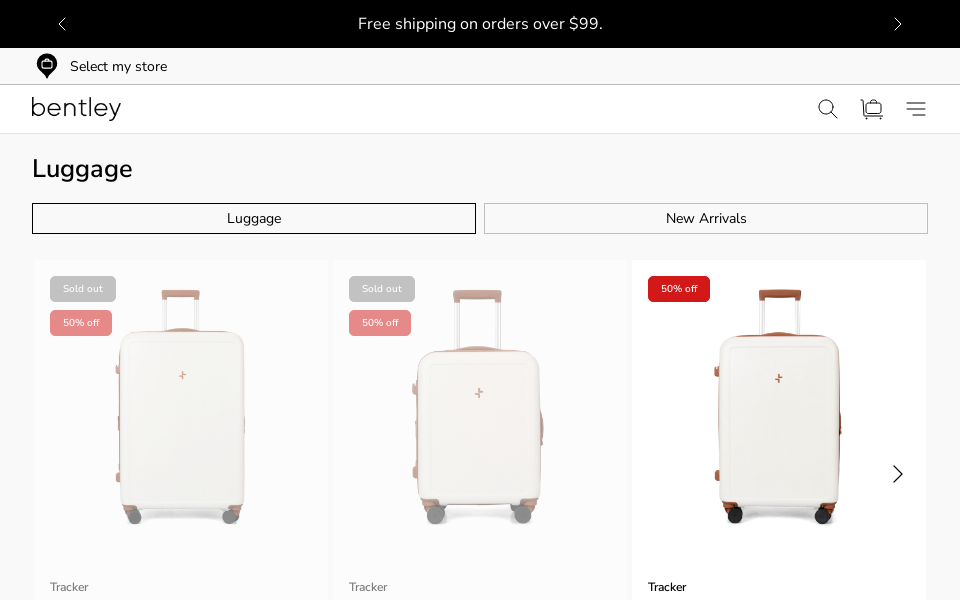The width and height of the screenshot is (960, 600).
Task: Click the red 50% off badge
Action: [679, 289]
